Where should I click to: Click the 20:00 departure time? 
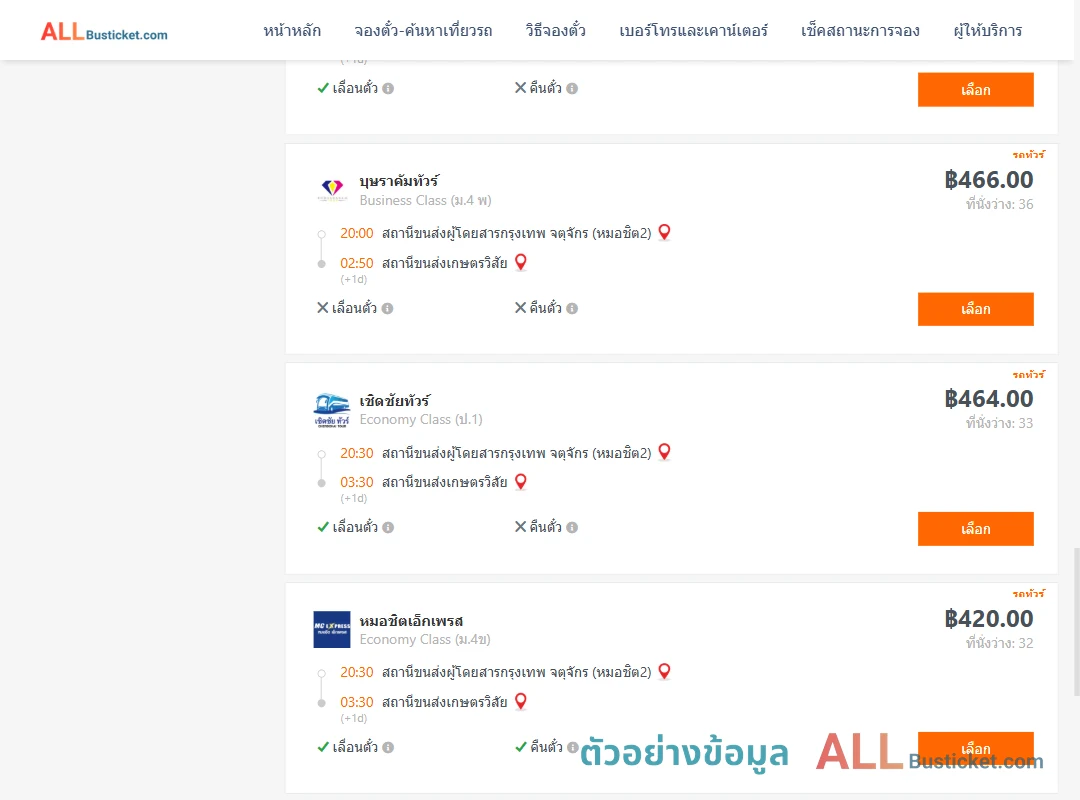(x=357, y=234)
